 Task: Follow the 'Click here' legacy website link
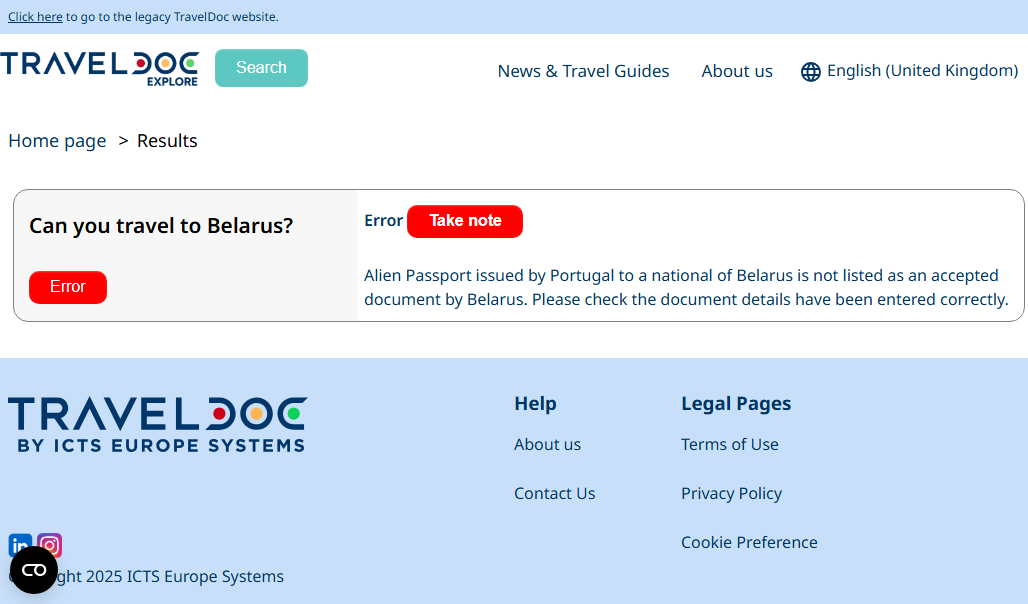pos(35,17)
